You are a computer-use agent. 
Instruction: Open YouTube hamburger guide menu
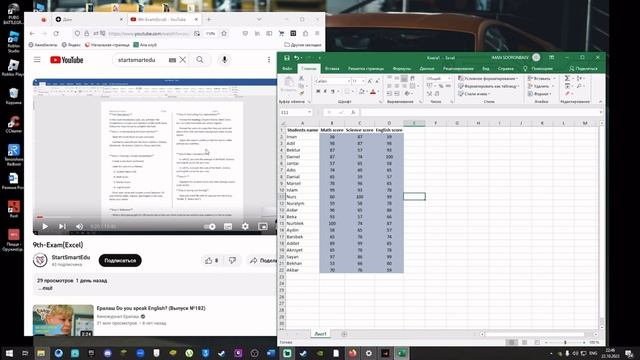[x=37, y=60]
